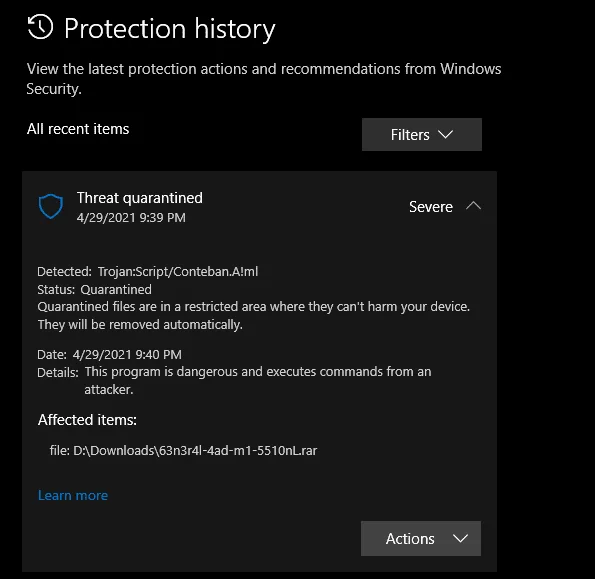Select the Trojan:Script/Conteban.A!ml detection name
The width and height of the screenshot is (595, 579).
click(x=178, y=272)
